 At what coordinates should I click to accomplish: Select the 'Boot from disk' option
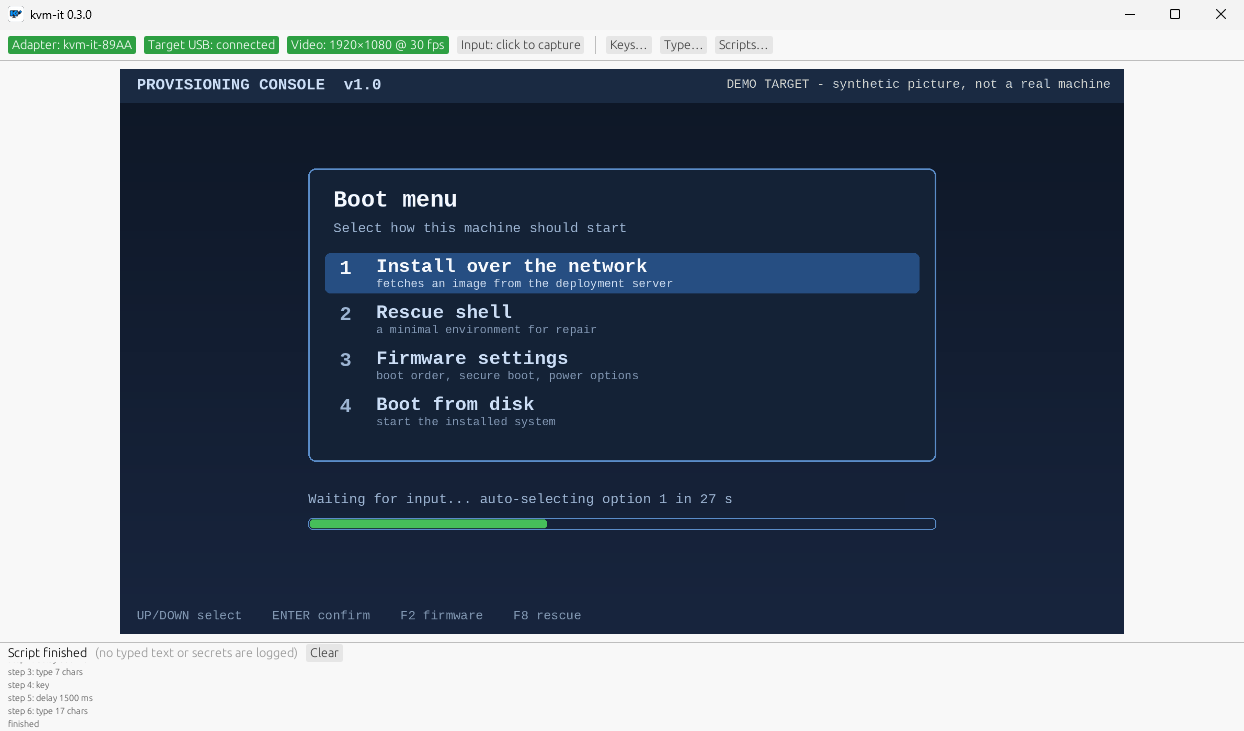point(622,411)
